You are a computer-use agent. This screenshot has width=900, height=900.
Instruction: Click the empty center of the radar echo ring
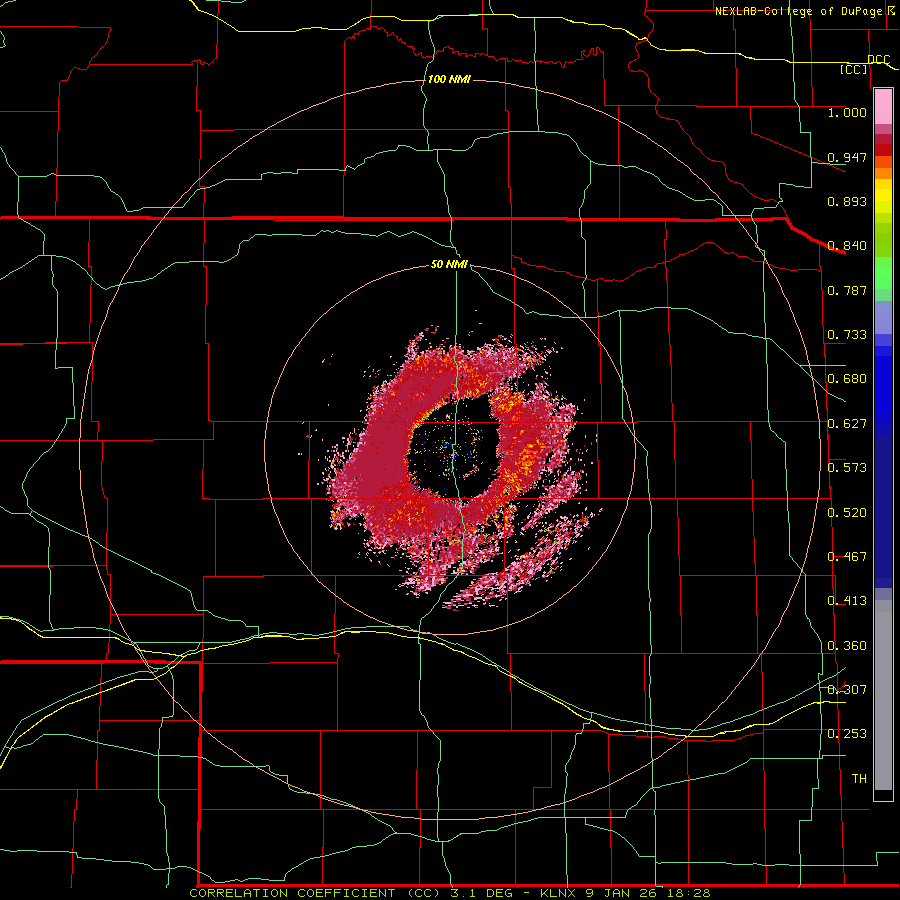pyautogui.click(x=451, y=451)
